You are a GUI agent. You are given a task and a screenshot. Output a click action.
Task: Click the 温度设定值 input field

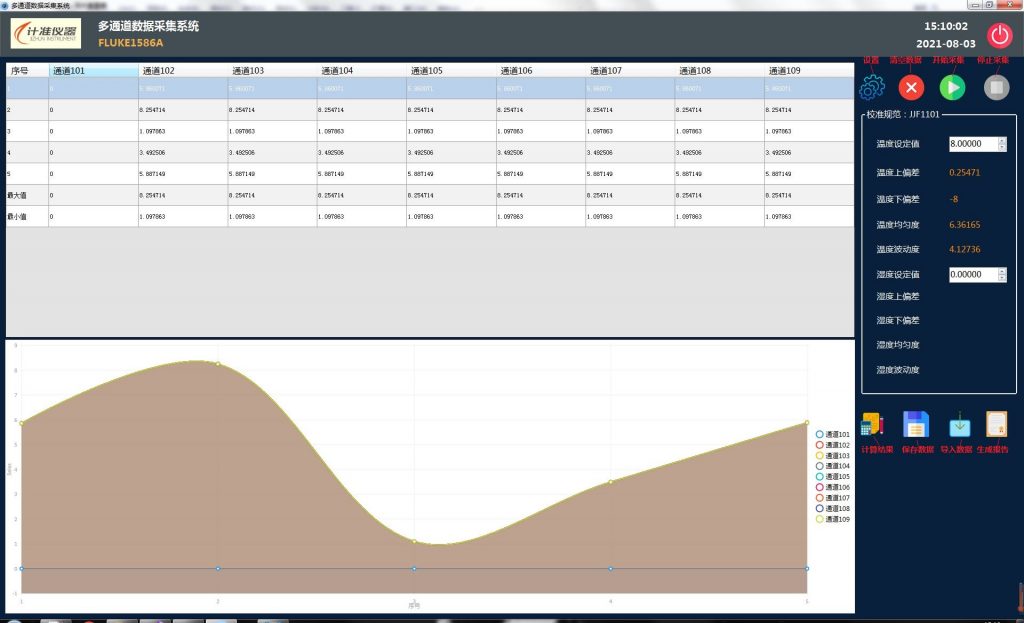(972, 144)
